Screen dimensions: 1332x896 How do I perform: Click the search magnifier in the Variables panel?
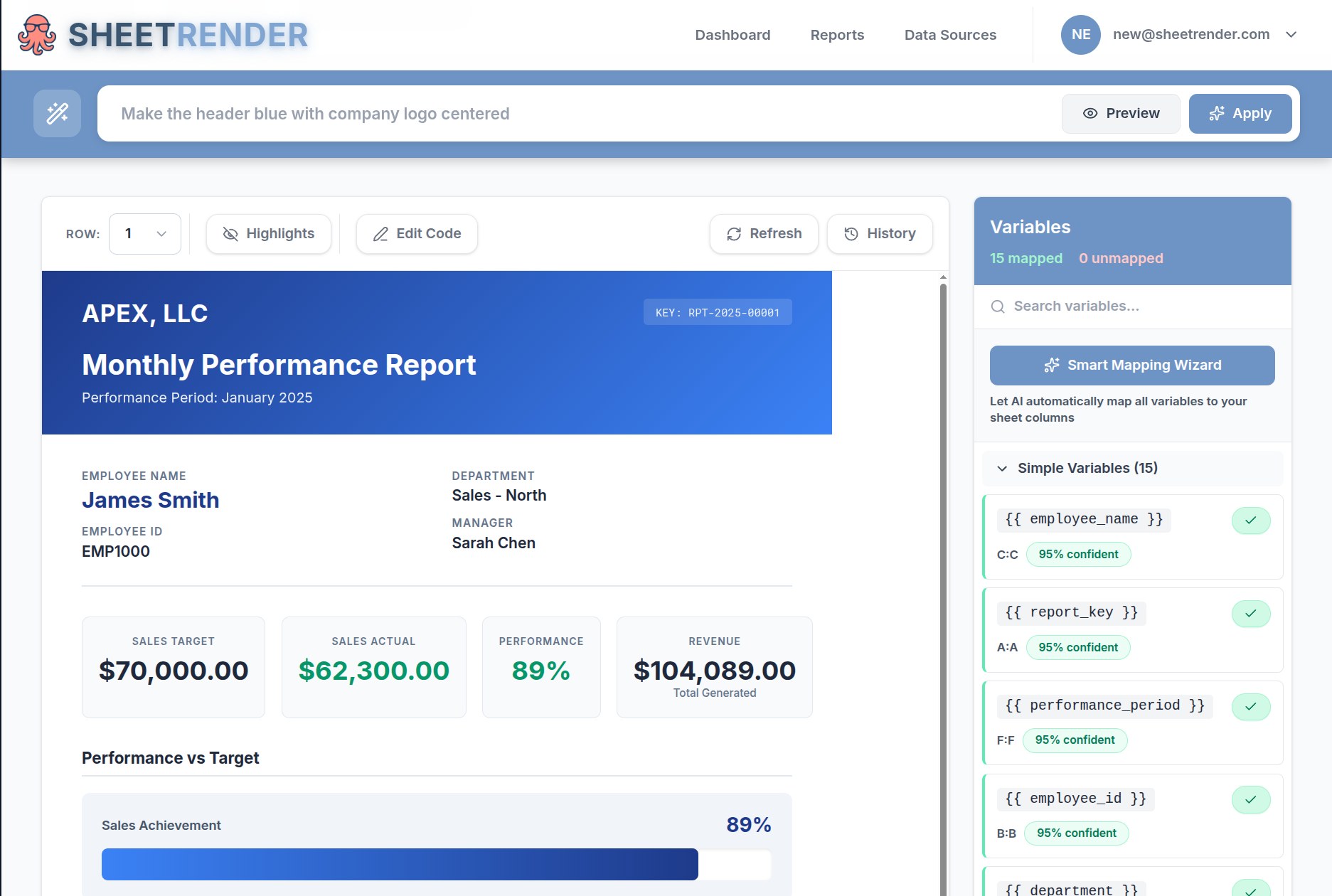998,306
